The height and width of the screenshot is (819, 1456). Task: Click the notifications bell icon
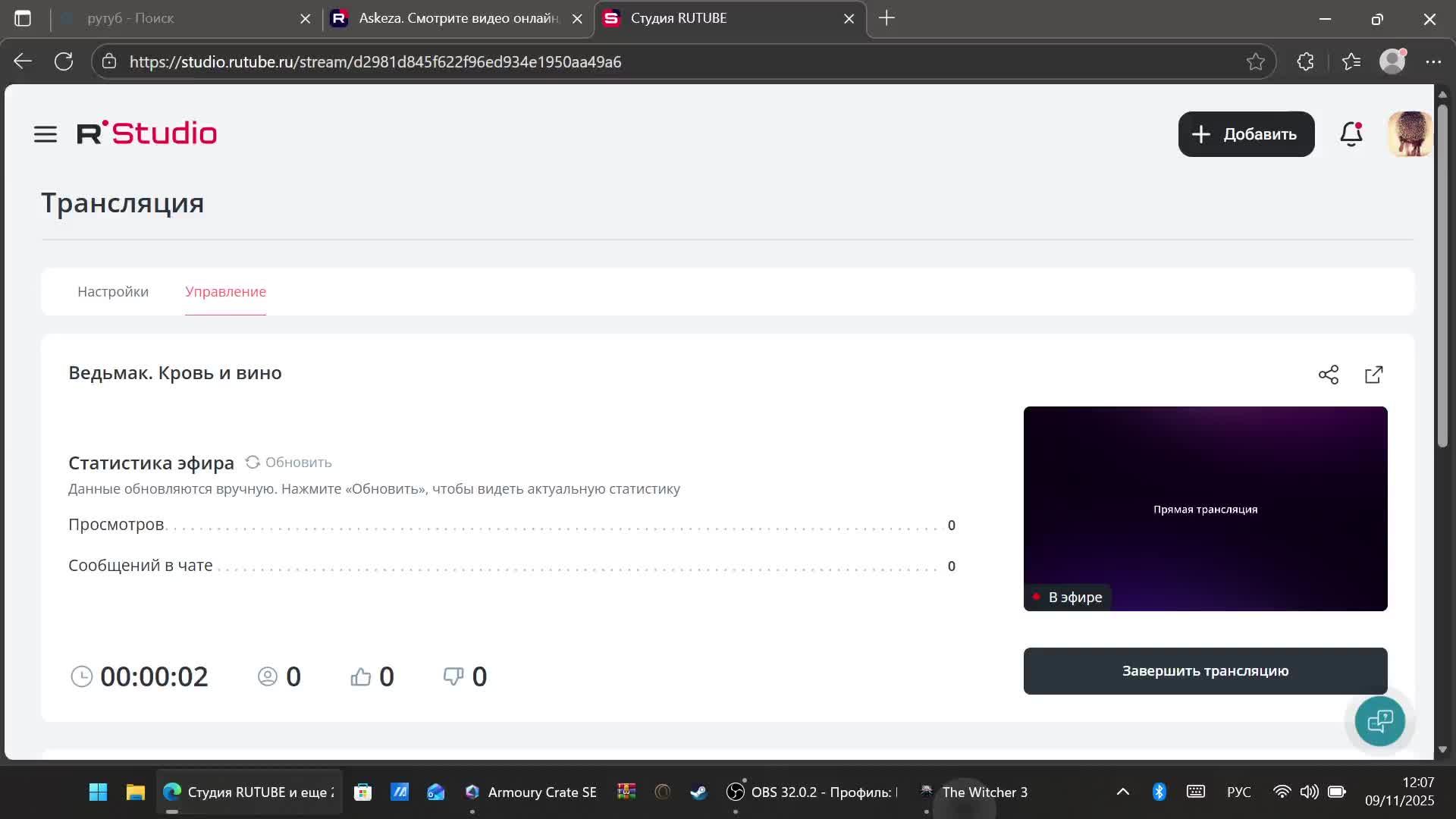click(1351, 134)
